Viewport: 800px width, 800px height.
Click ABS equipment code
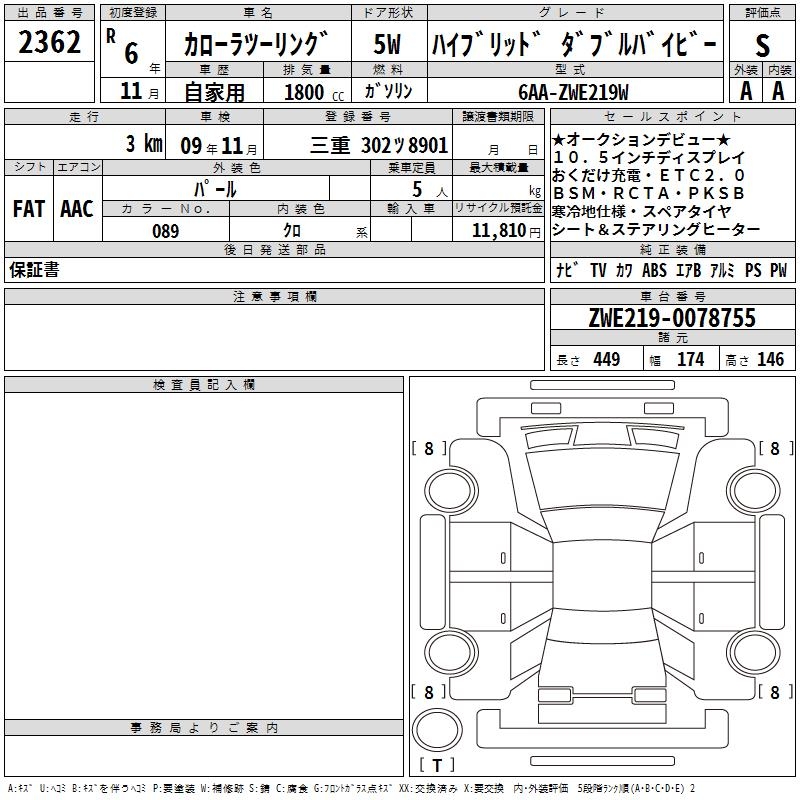pos(654,270)
